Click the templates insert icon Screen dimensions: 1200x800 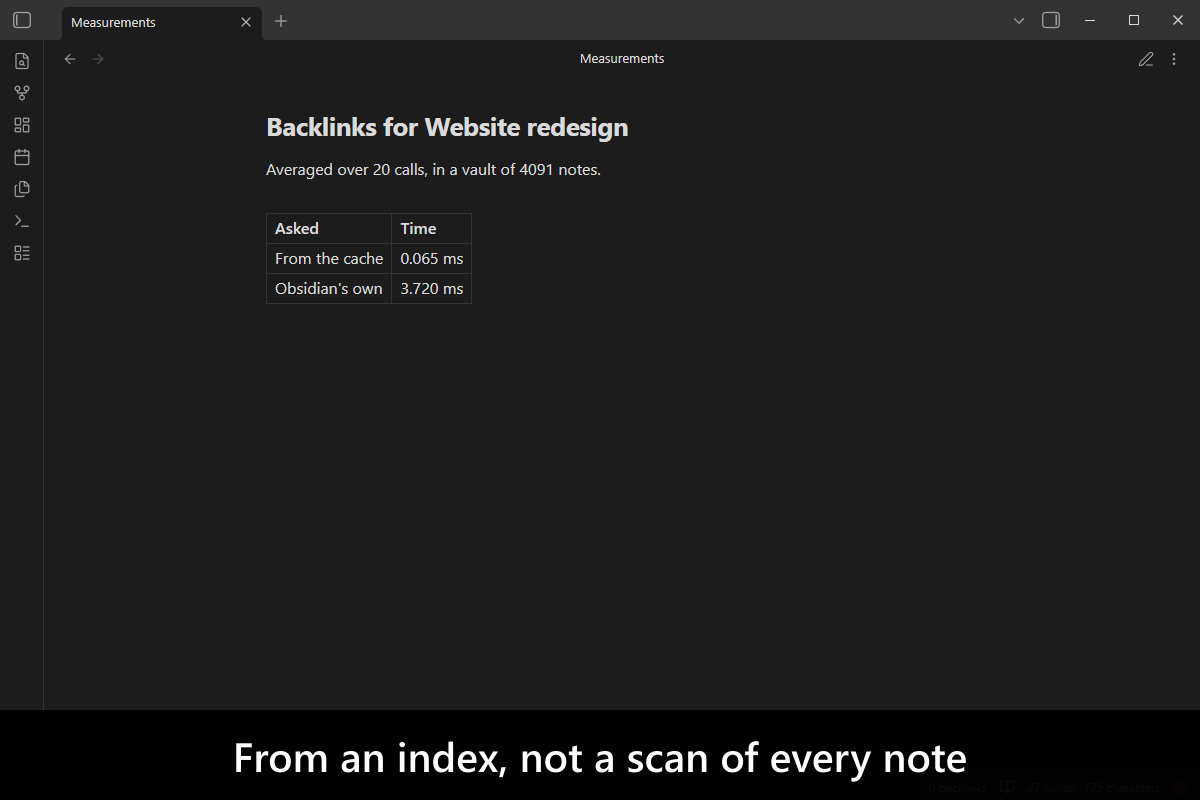pyautogui.click(x=22, y=189)
